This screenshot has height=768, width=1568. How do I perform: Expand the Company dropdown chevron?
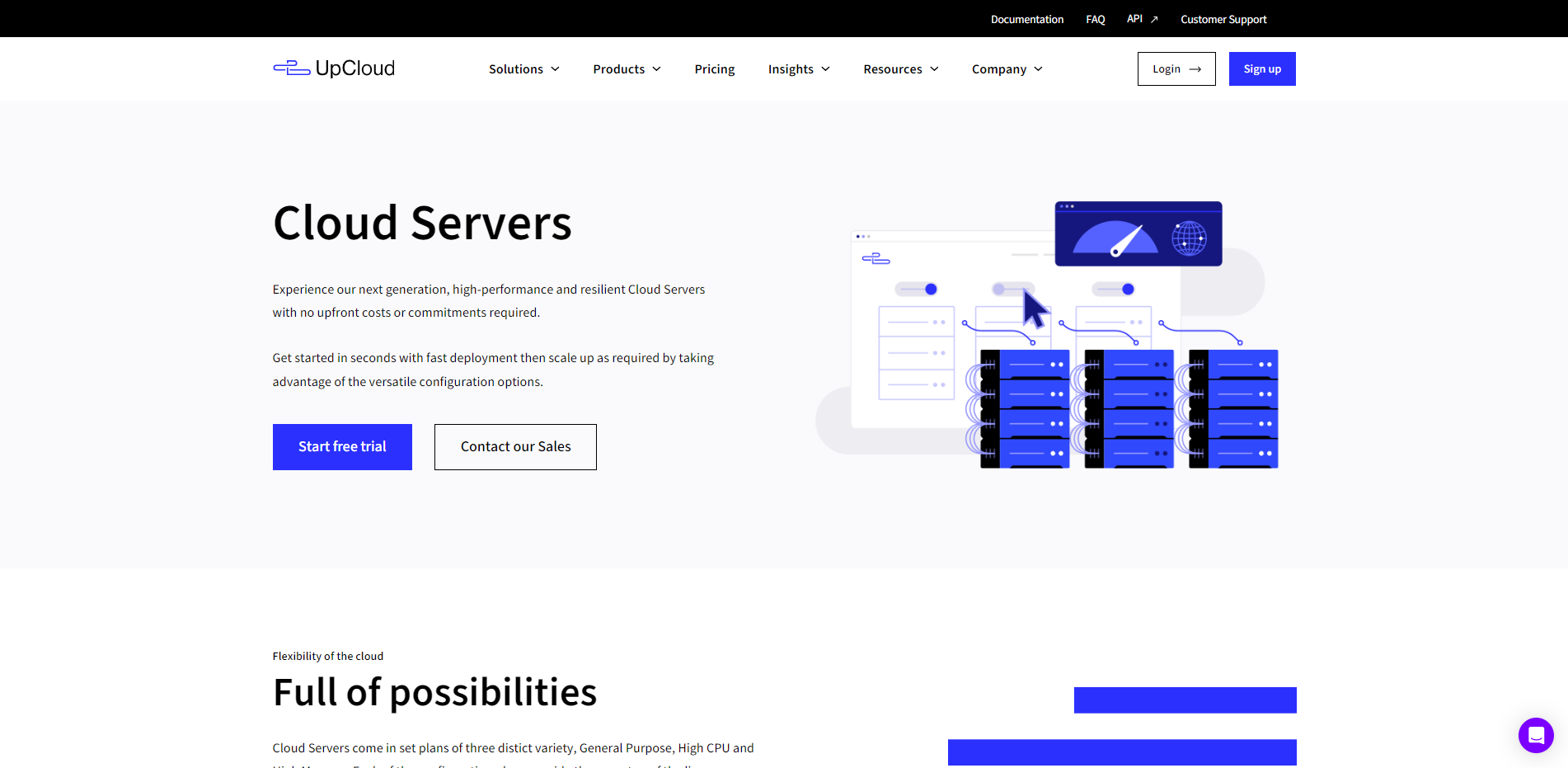tap(1038, 69)
